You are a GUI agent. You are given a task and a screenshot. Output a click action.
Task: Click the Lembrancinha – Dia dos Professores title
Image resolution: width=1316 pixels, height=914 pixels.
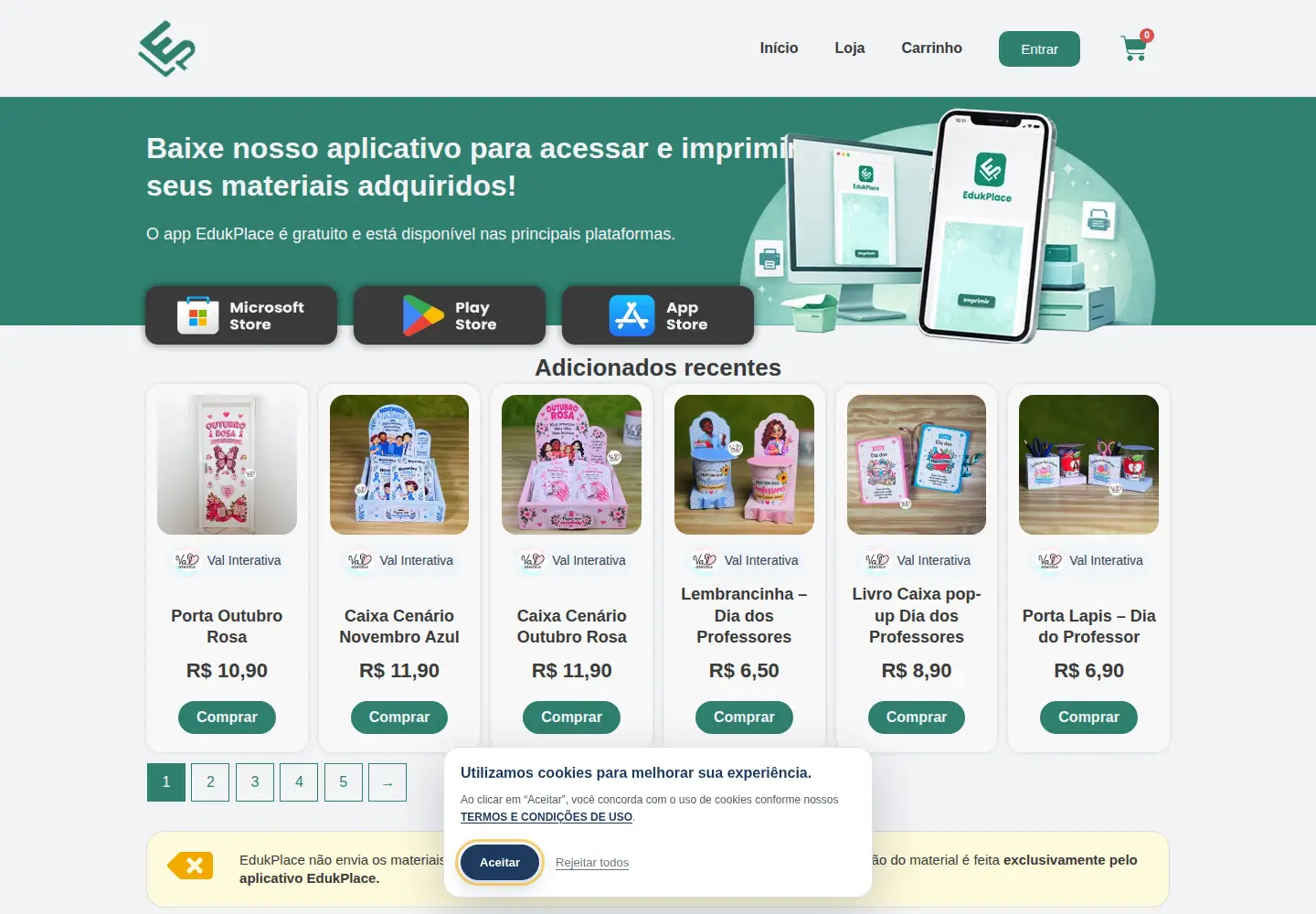(744, 615)
